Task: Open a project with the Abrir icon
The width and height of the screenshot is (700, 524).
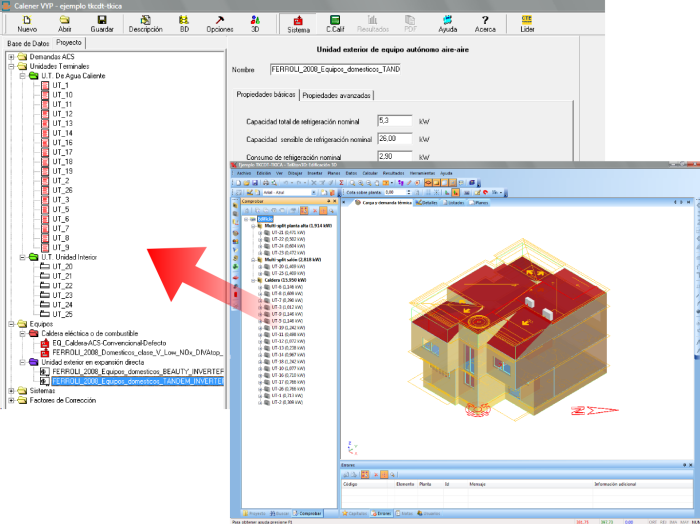Action: click(x=65, y=24)
